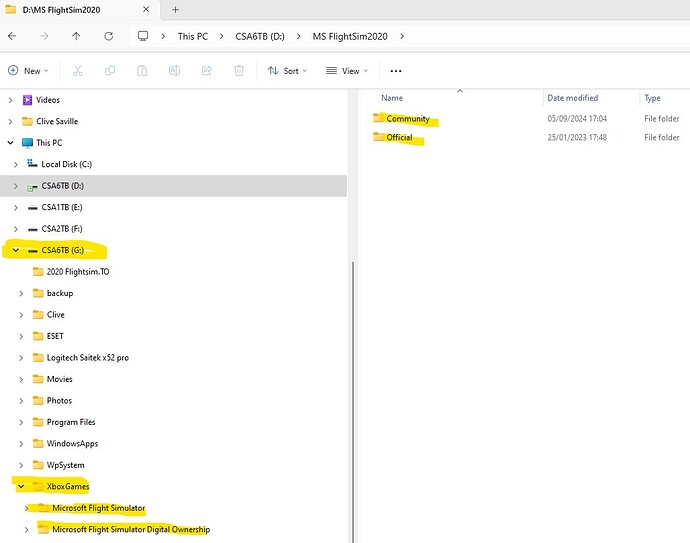690x543 pixels.
Task: Open the See more ellipsis menu
Action: coord(396,71)
